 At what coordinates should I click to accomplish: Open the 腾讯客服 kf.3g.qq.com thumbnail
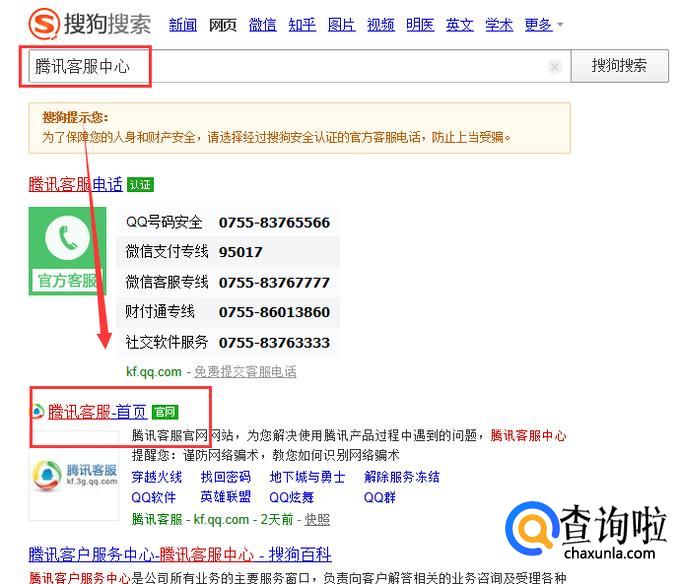[74, 475]
